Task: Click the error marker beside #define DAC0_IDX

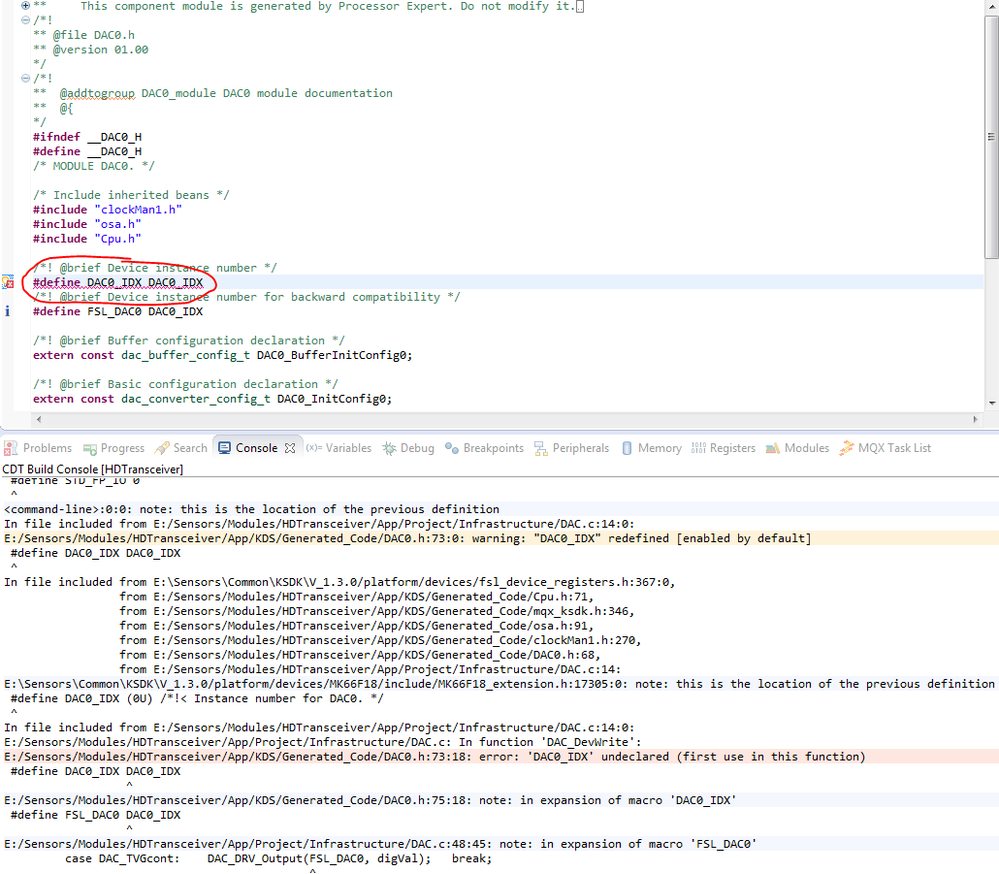Action: point(8,282)
